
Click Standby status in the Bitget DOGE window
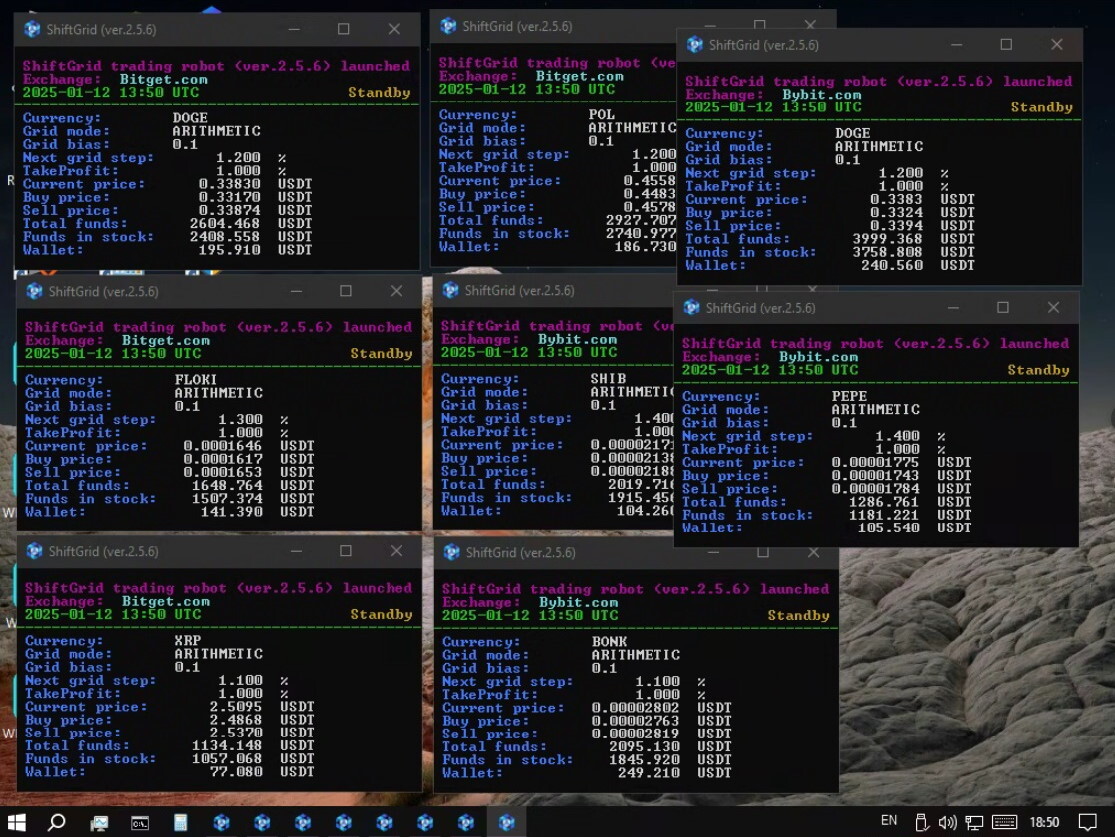[379, 92]
